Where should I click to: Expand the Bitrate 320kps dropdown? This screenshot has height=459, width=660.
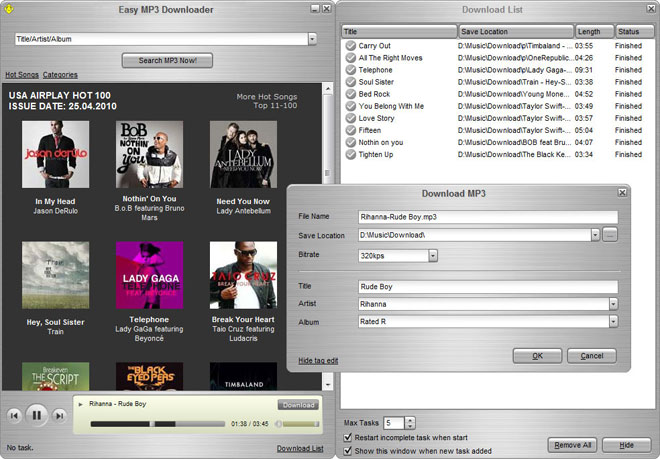(433, 255)
